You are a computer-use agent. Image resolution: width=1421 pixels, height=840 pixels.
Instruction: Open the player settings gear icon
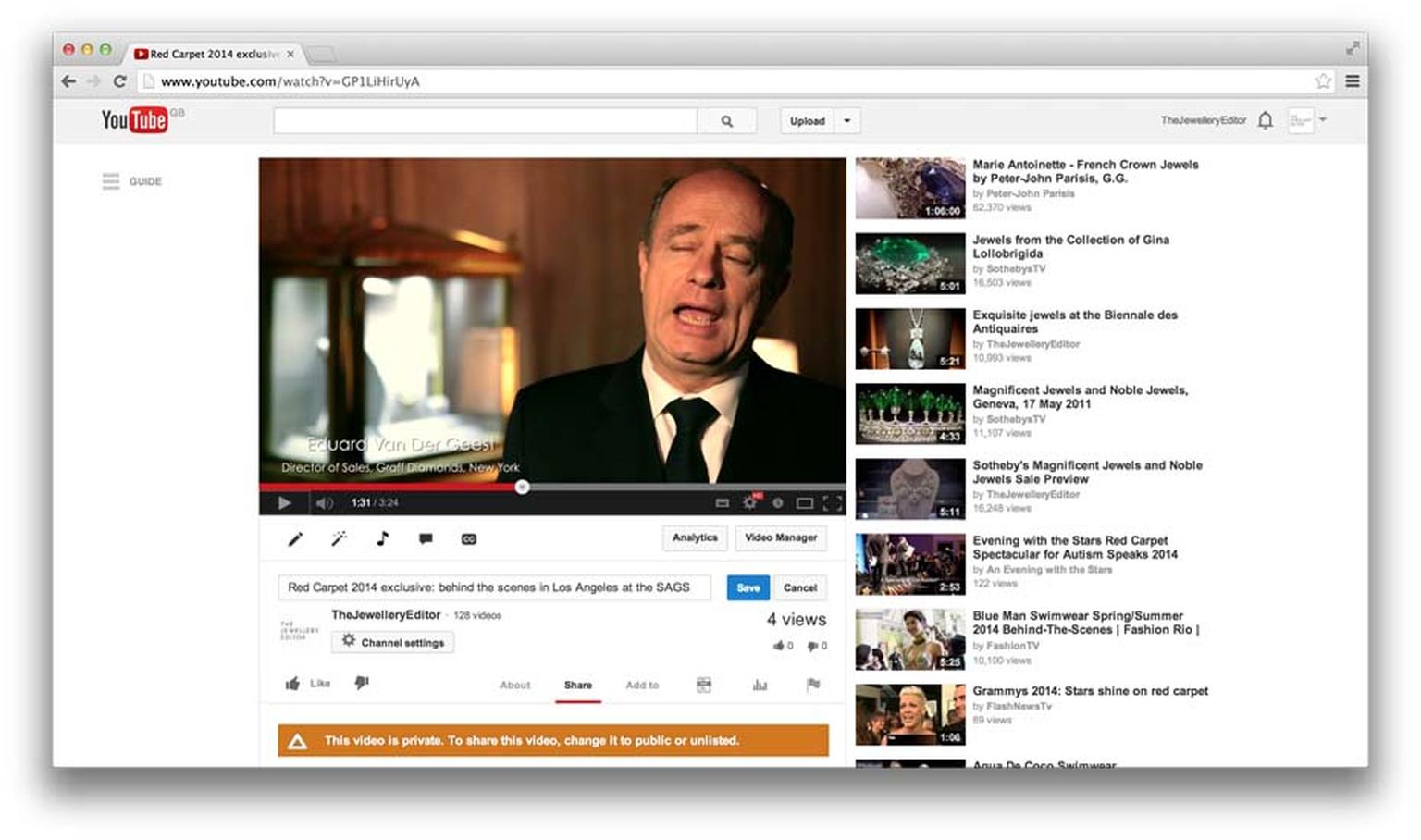click(x=750, y=502)
